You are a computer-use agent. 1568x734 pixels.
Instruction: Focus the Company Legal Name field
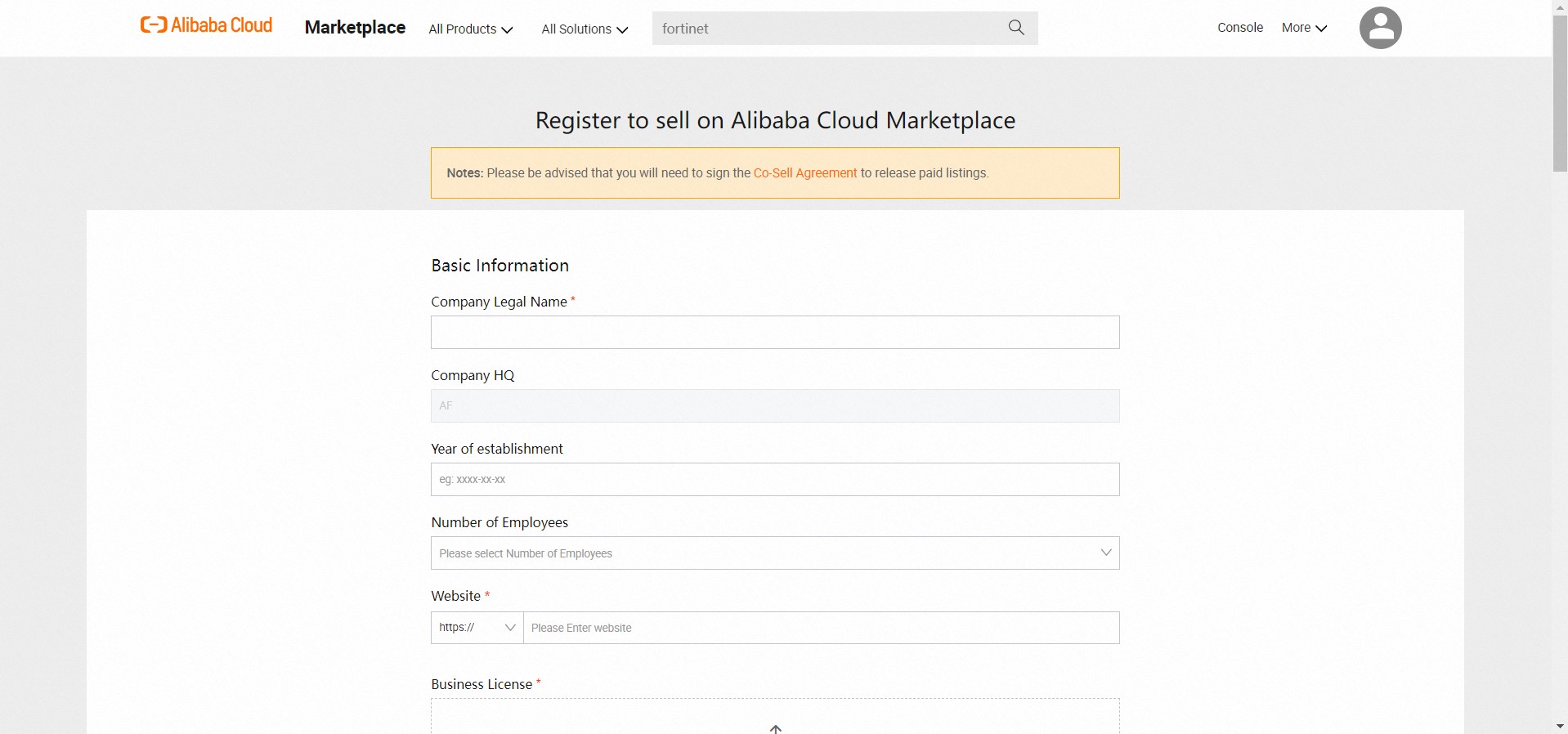[x=774, y=333]
